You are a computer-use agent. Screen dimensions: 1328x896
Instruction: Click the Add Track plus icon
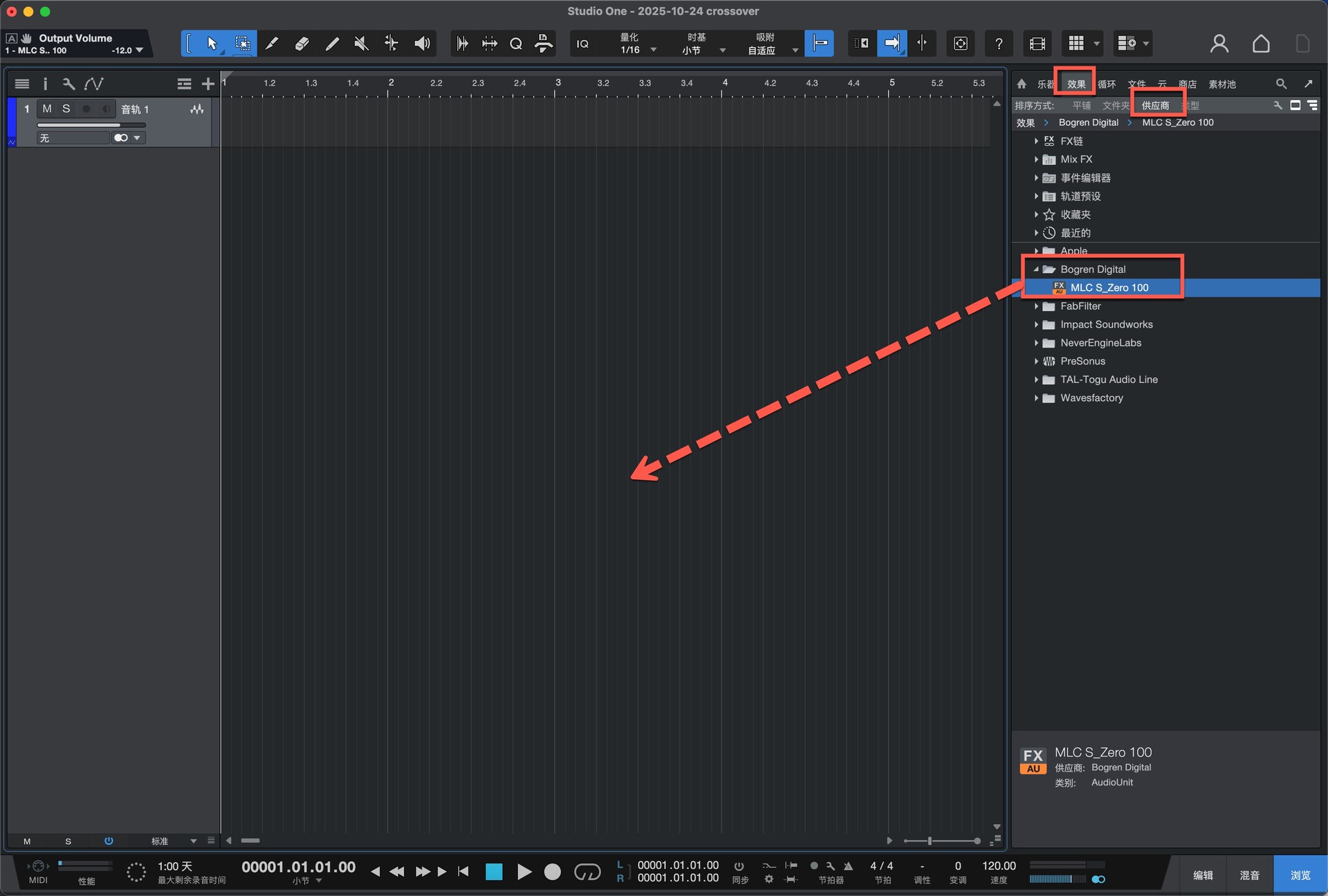point(207,84)
